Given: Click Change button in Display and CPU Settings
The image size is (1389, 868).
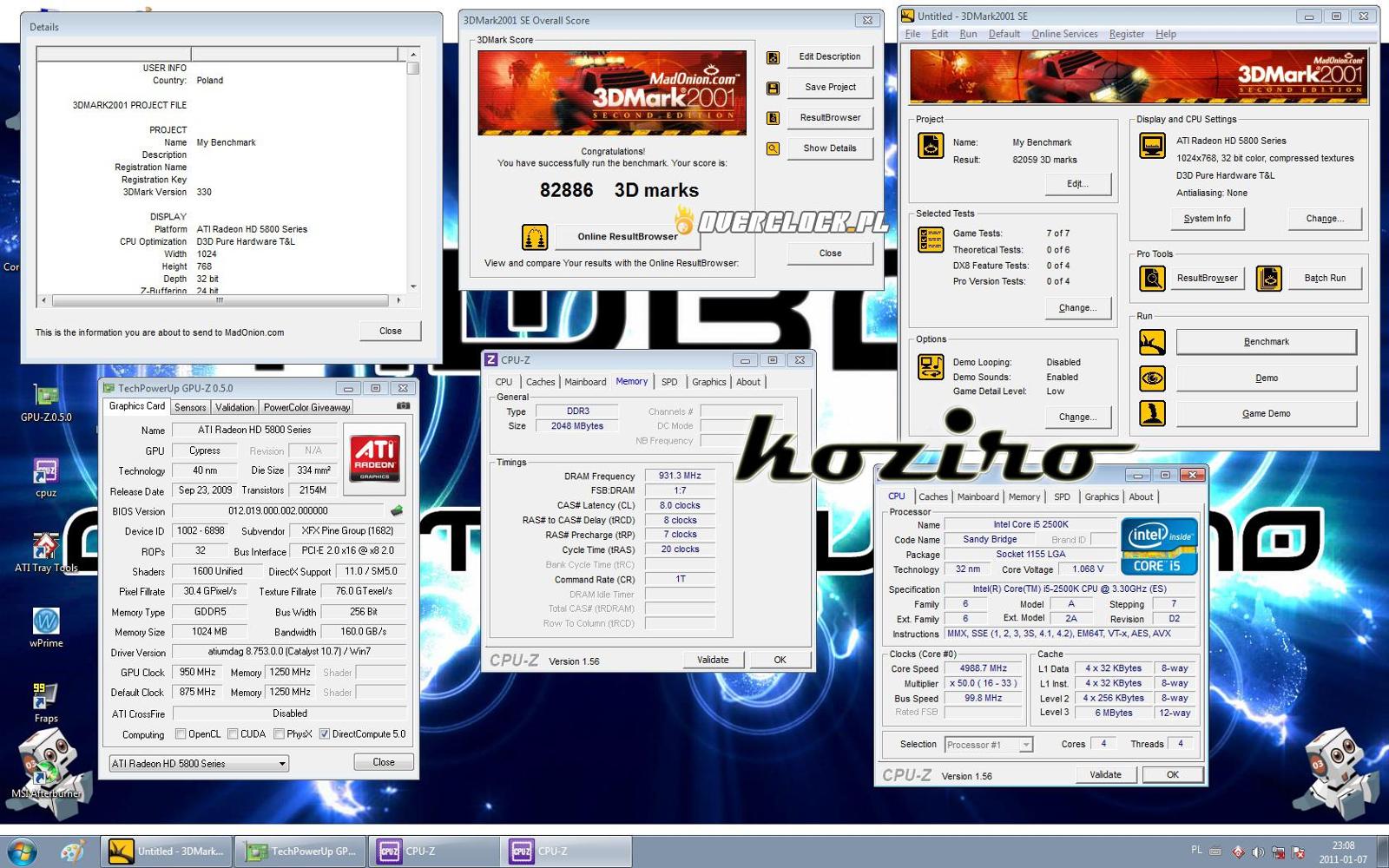Looking at the screenshot, I should 1325,219.
